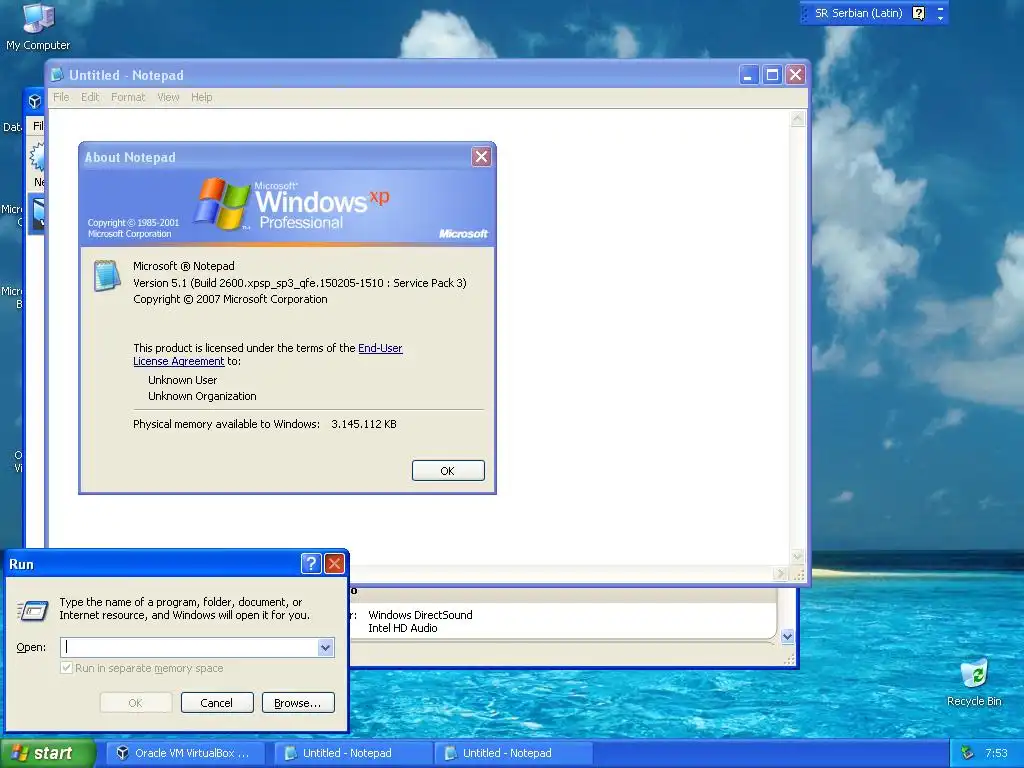Select the SR Serbian (Latin) language indicator

point(858,13)
